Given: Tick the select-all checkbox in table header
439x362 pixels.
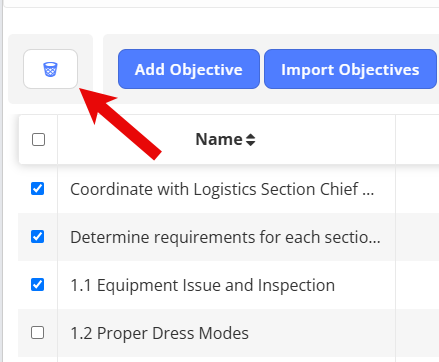Looking at the screenshot, I should click(x=38, y=140).
